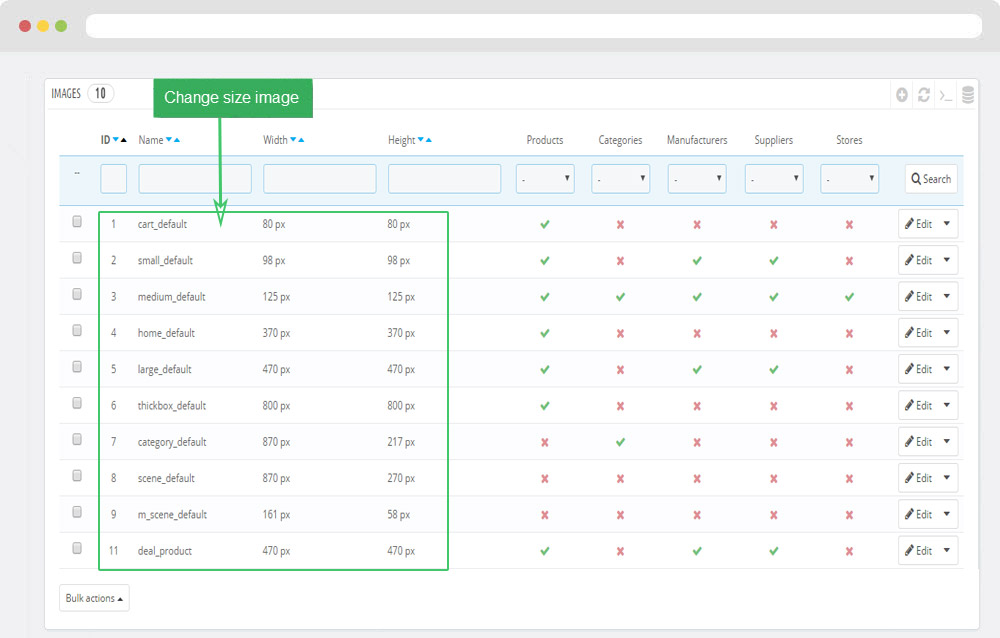Toggle Products status for scene_default
This screenshot has width=1000, height=638.
(545, 478)
